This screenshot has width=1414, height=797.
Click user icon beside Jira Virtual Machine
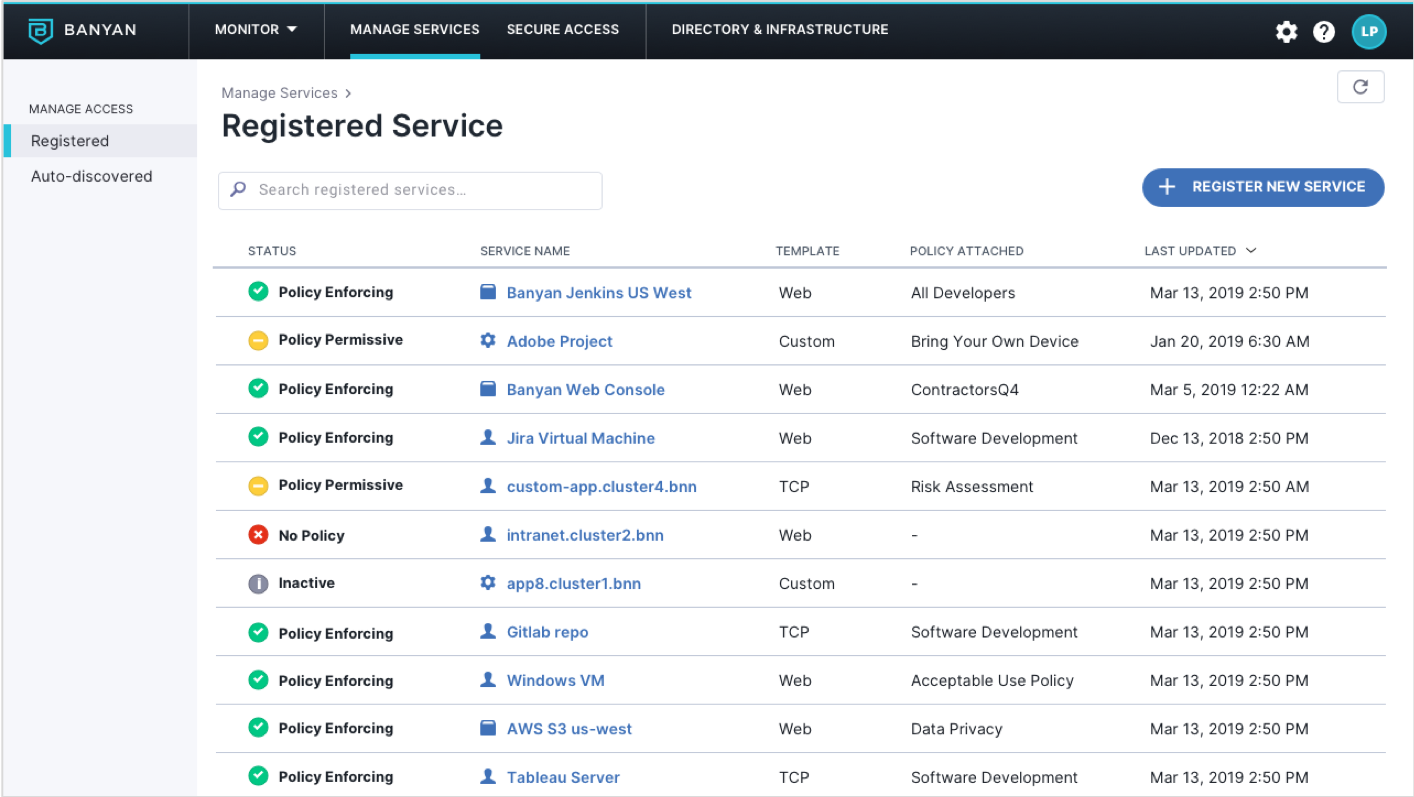click(488, 437)
